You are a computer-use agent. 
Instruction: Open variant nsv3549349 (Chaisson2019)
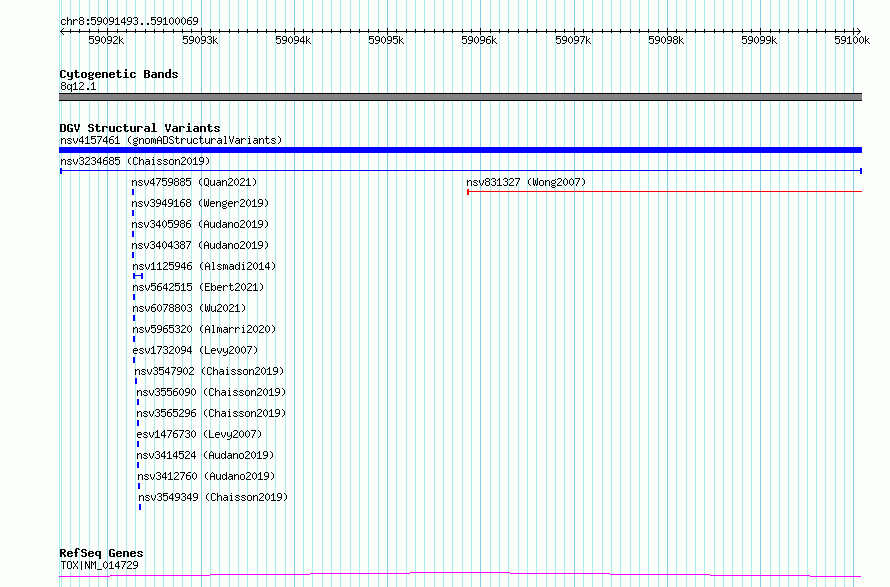click(x=213, y=497)
